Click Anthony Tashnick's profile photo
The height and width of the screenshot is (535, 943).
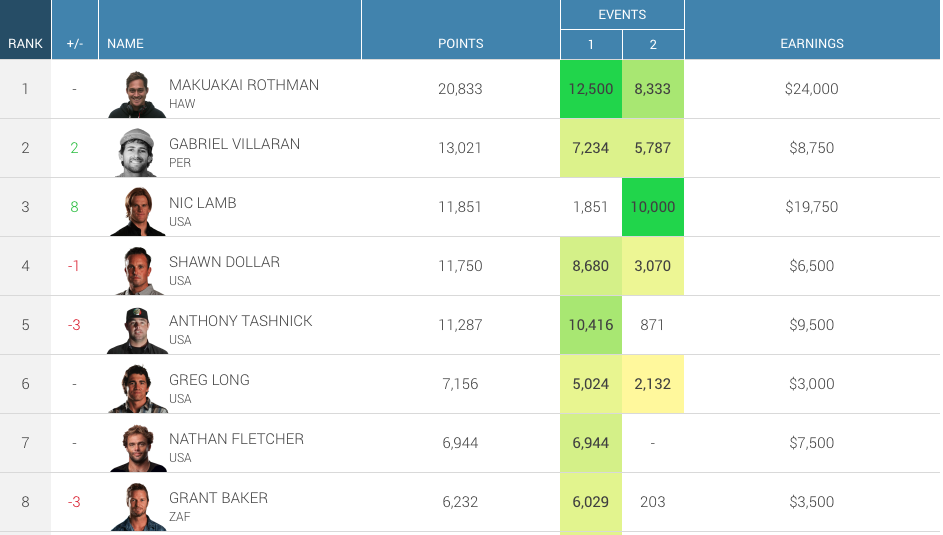[137, 330]
